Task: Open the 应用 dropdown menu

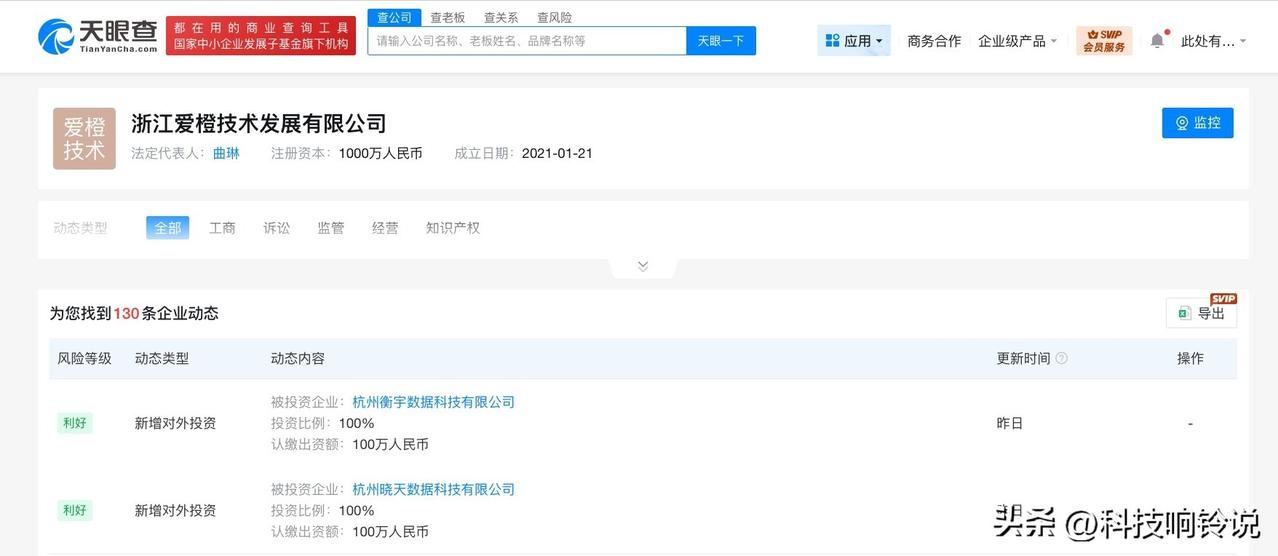Action: pyautogui.click(x=854, y=41)
